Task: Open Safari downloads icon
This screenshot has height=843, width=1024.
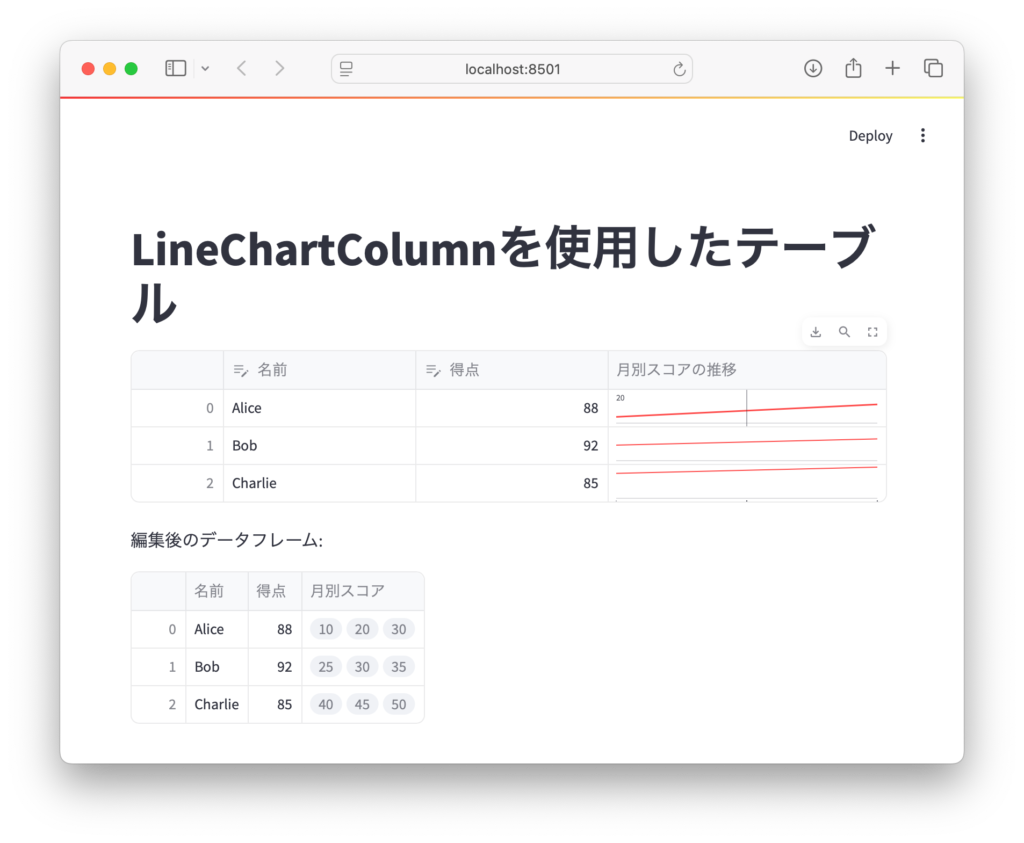Action: [813, 68]
